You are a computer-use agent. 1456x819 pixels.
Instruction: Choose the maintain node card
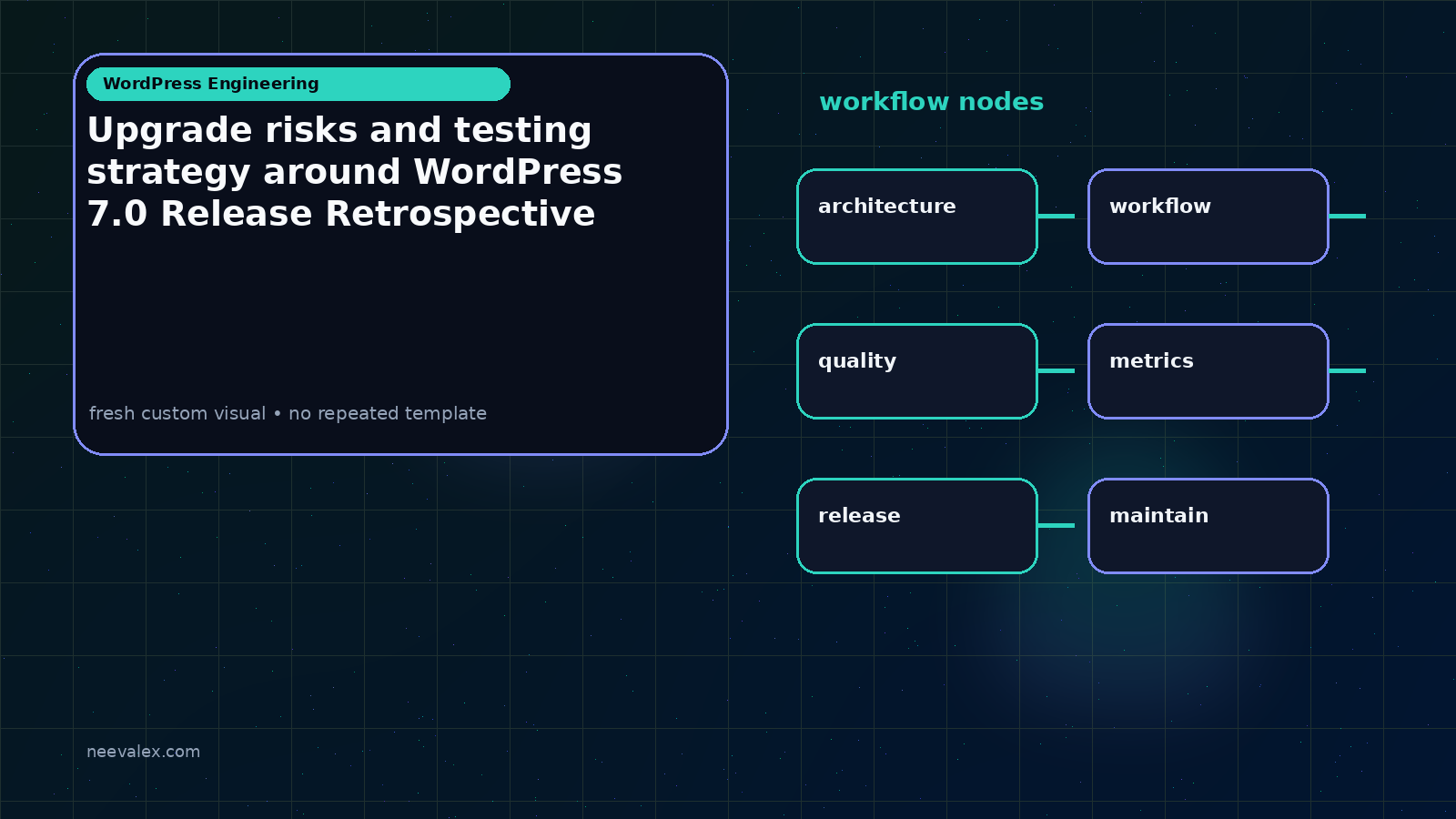pyautogui.click(x=1208, y=526)
